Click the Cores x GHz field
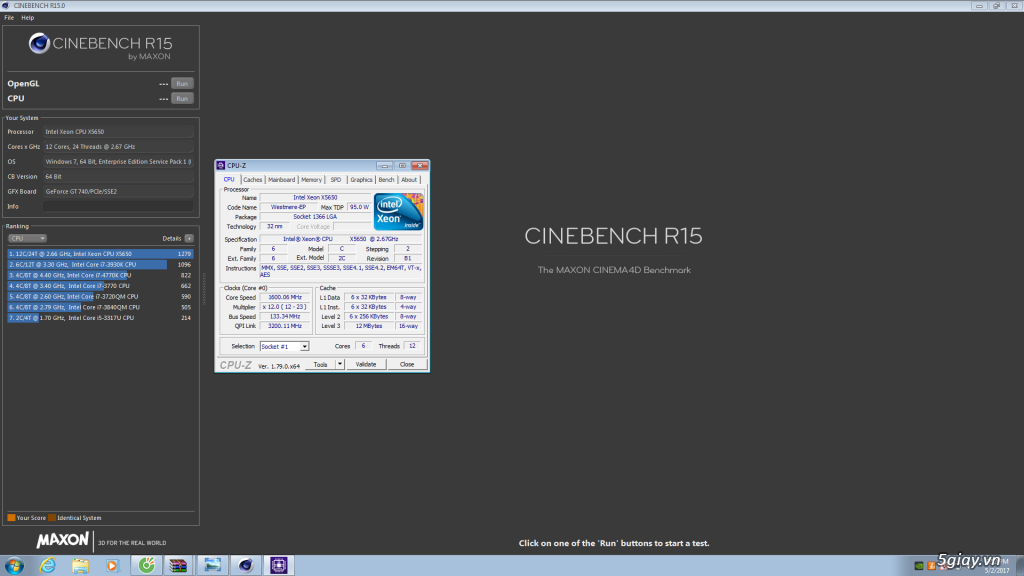 point(118,147)
